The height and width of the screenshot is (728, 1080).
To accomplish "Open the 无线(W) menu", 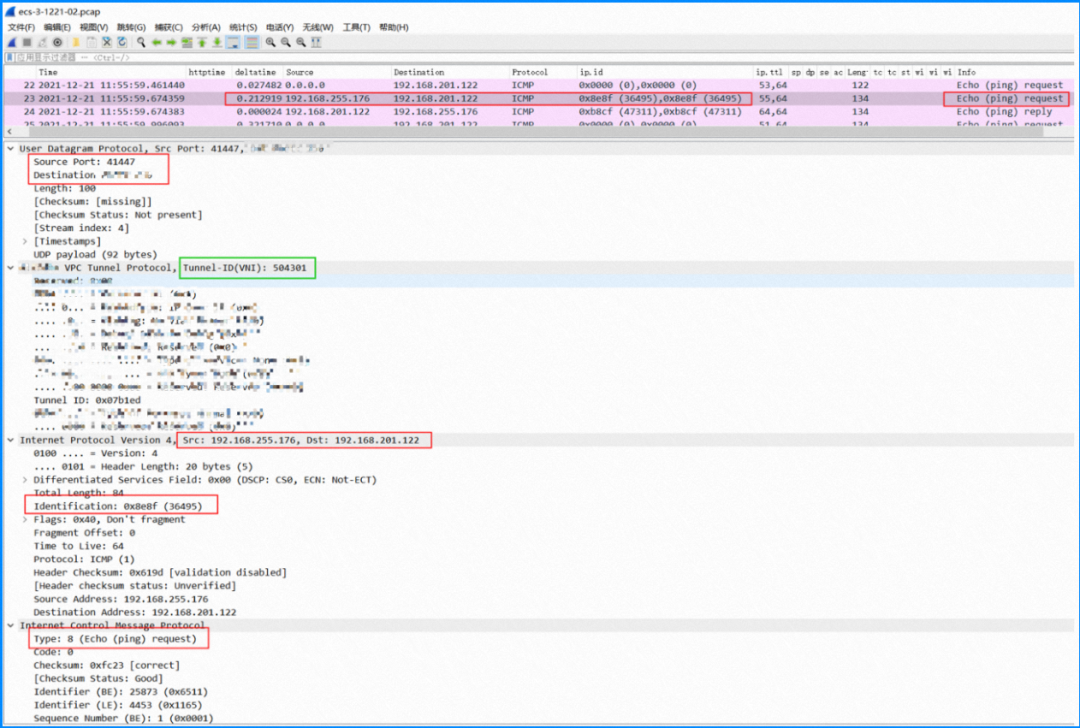I will (318, 28).
